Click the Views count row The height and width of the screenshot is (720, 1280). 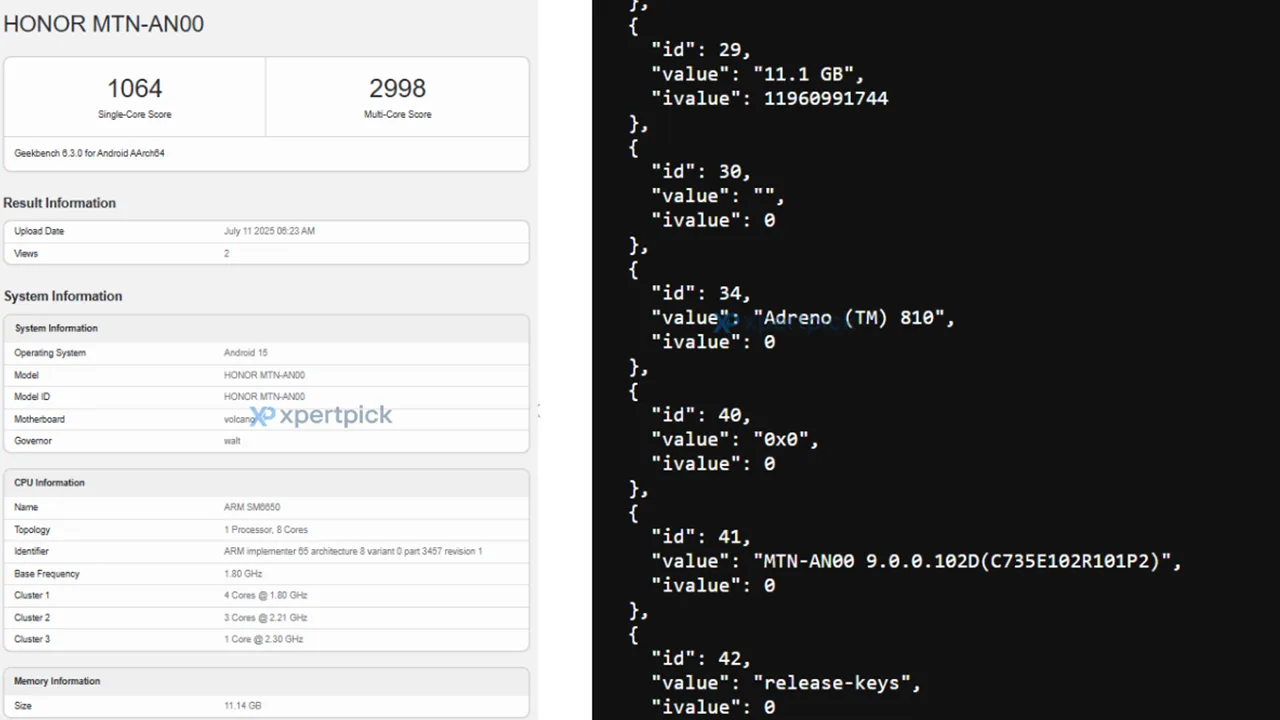click(x=266, y=254)
